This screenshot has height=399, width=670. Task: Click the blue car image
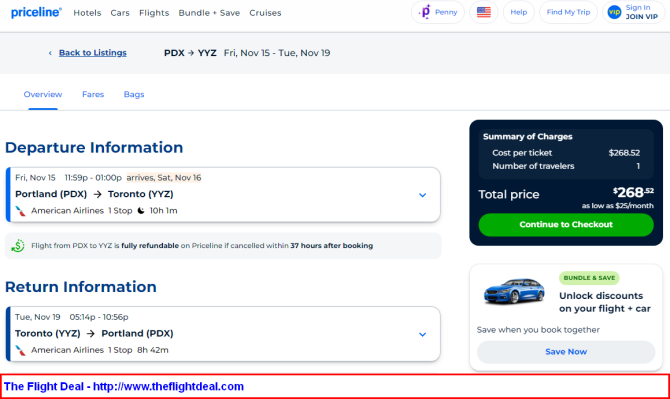(514, 291)
